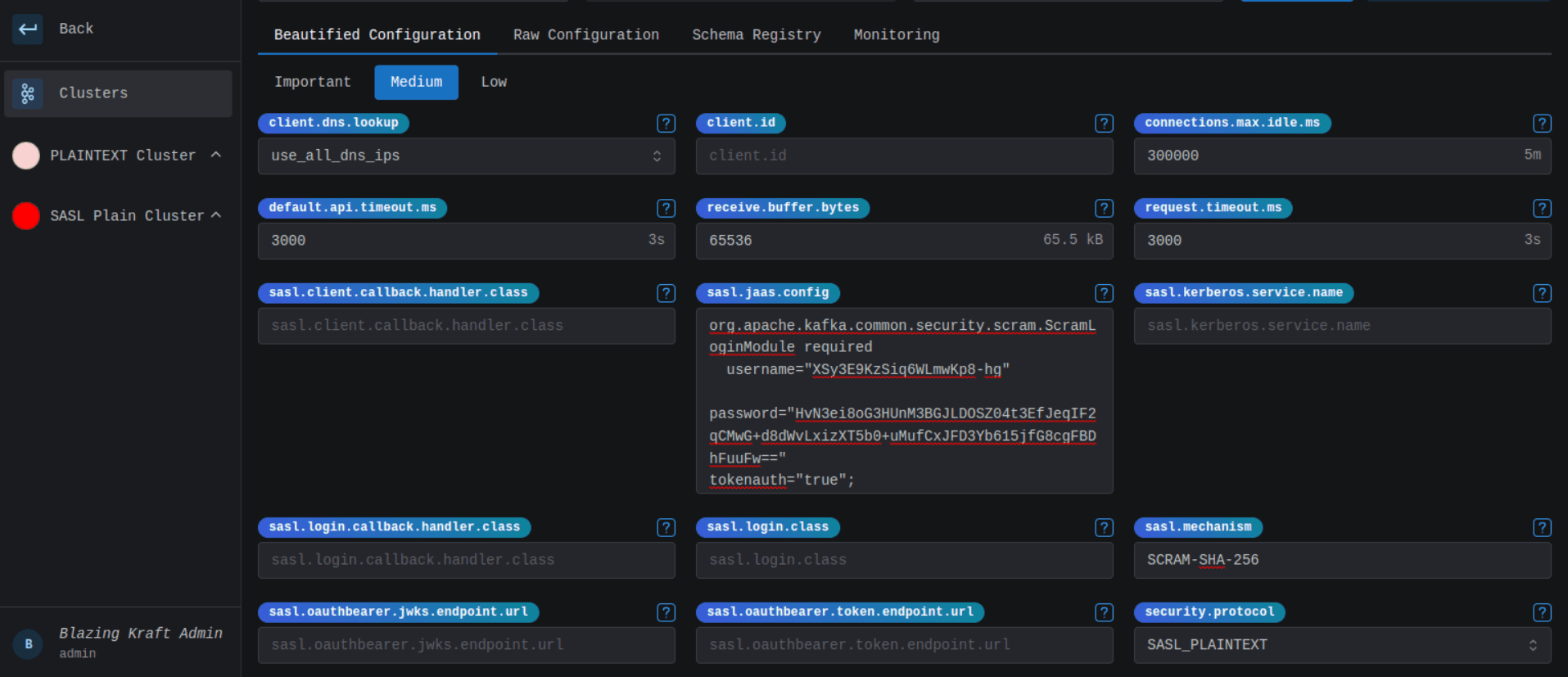
Task: Focus the sasl.mechanism field SCRAM-SHA-256
Action: (x=1343, y=560)
